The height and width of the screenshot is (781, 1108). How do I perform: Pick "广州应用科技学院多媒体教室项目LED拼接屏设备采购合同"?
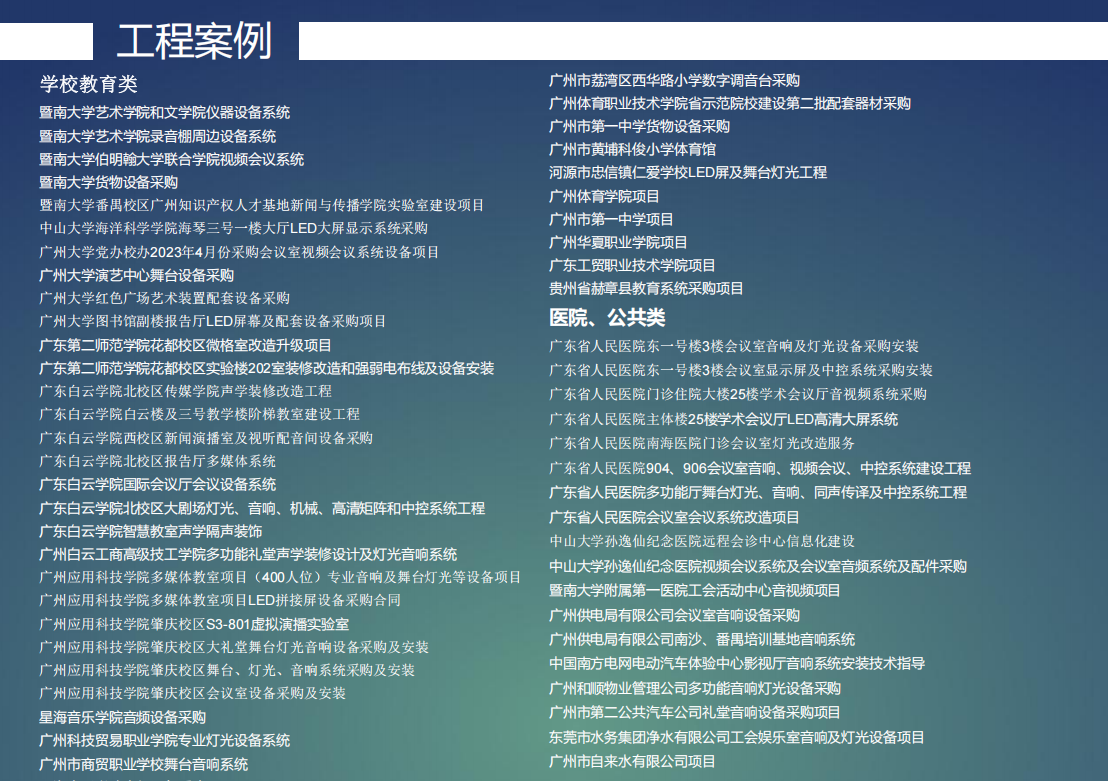click(220, 600)
